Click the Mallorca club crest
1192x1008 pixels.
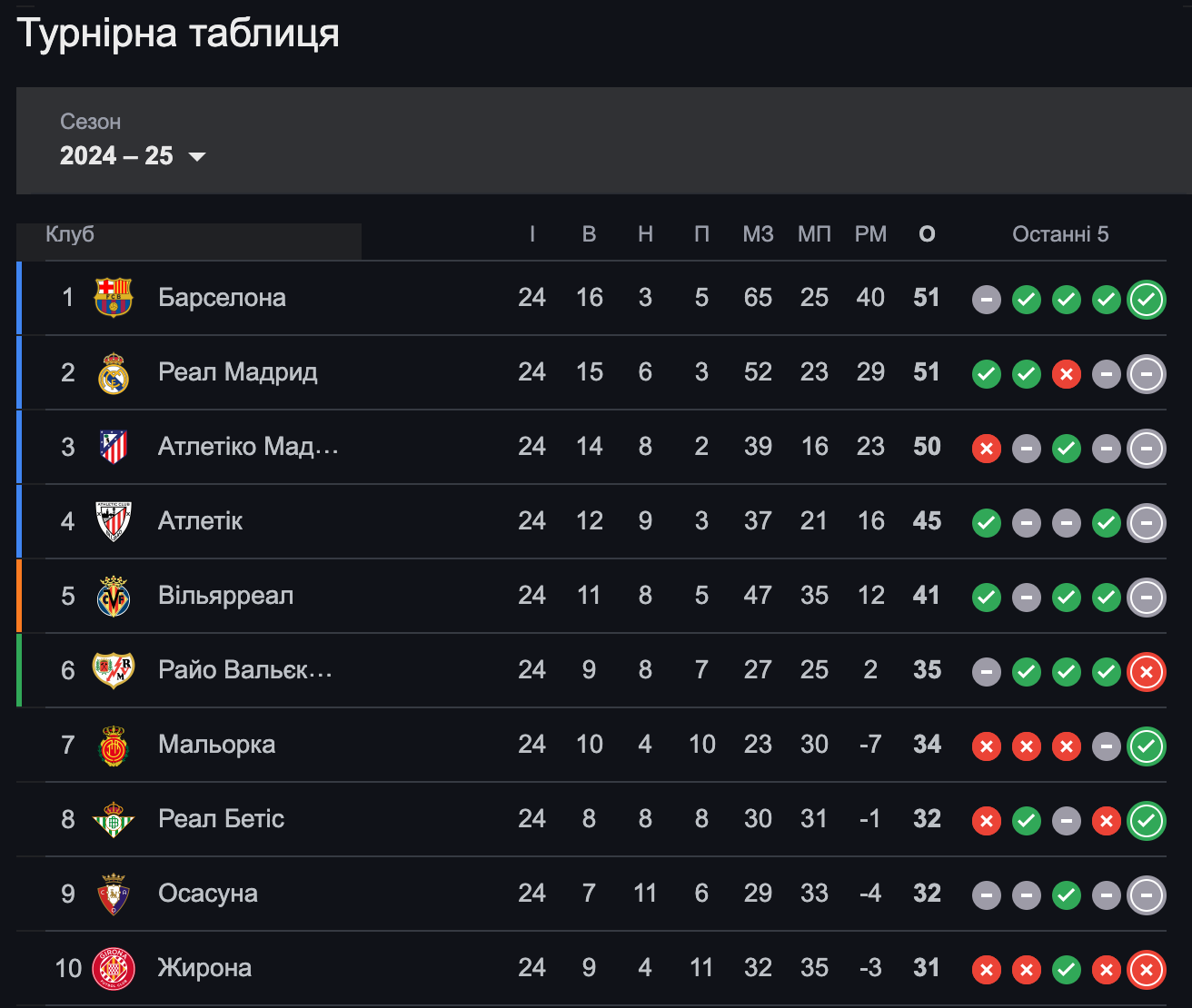coord(114,745)
